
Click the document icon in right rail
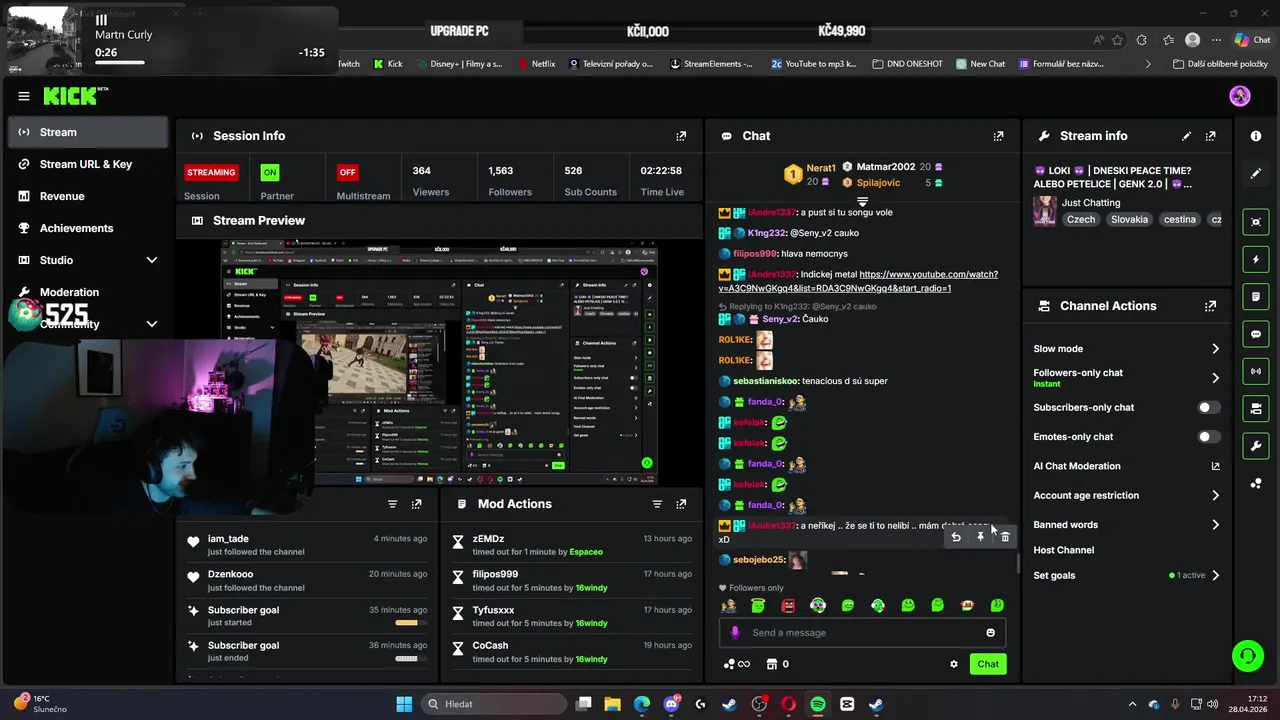click(x=1256, y=297)
